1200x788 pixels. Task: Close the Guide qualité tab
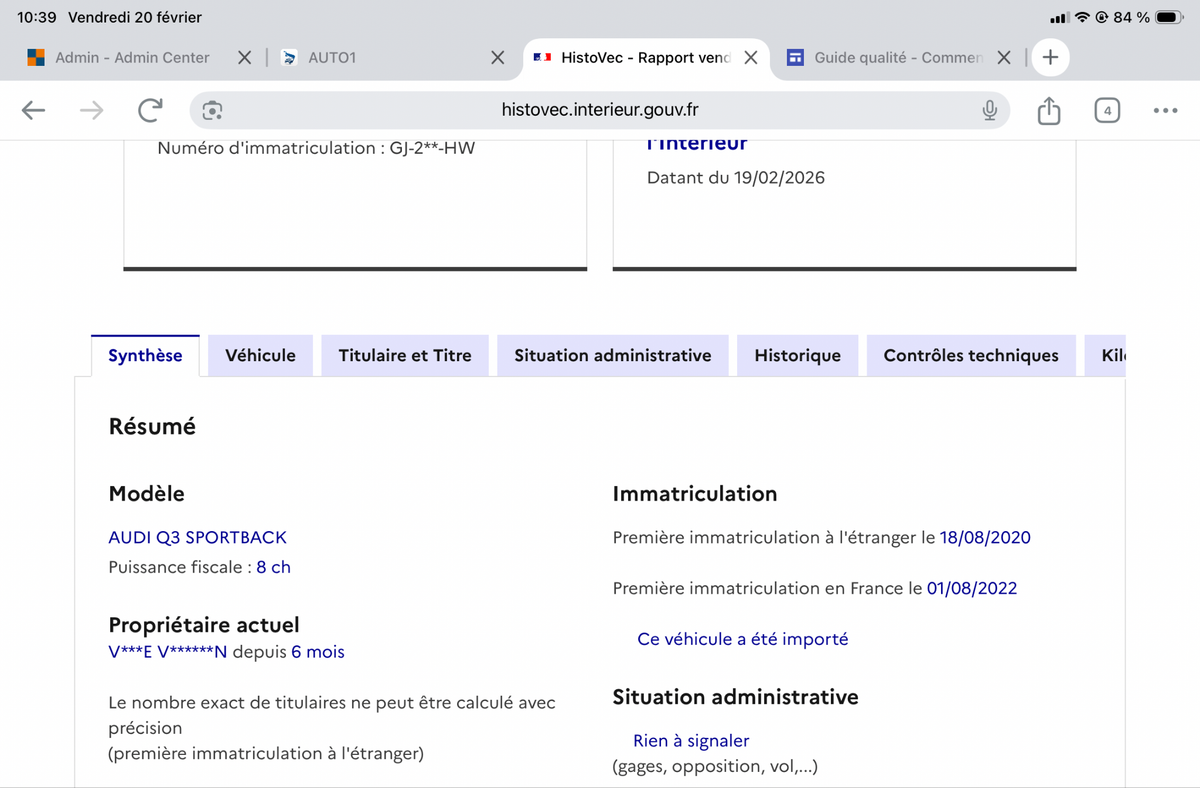click(1004, 58)
